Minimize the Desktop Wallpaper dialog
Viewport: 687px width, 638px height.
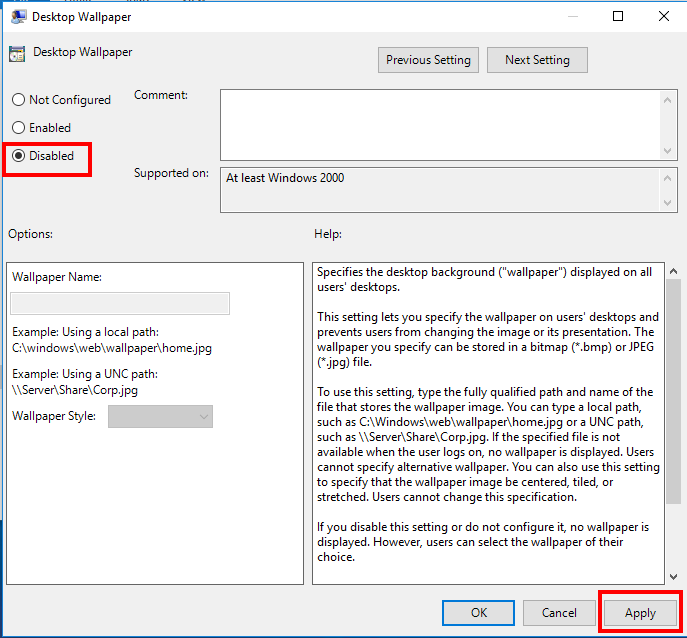[573, 16]
